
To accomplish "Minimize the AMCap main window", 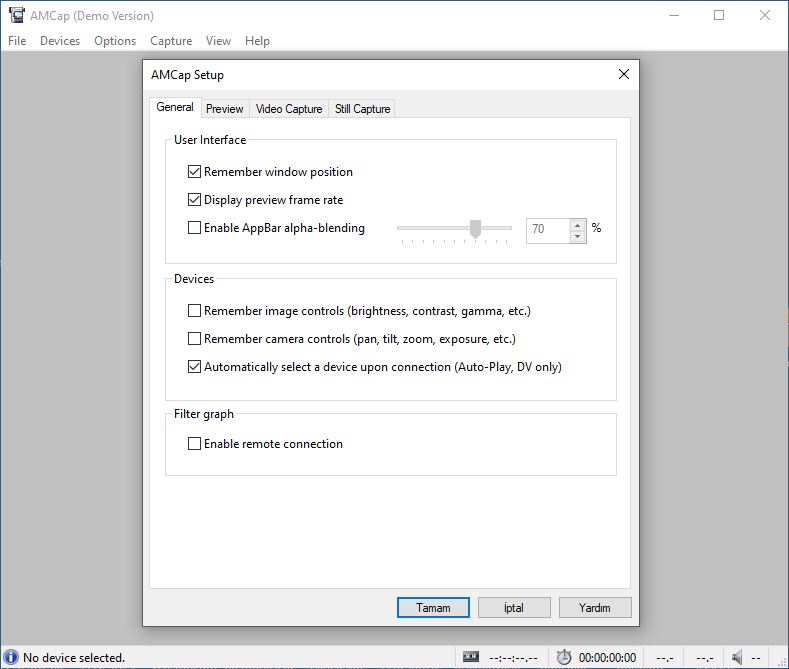I will 674,16.
